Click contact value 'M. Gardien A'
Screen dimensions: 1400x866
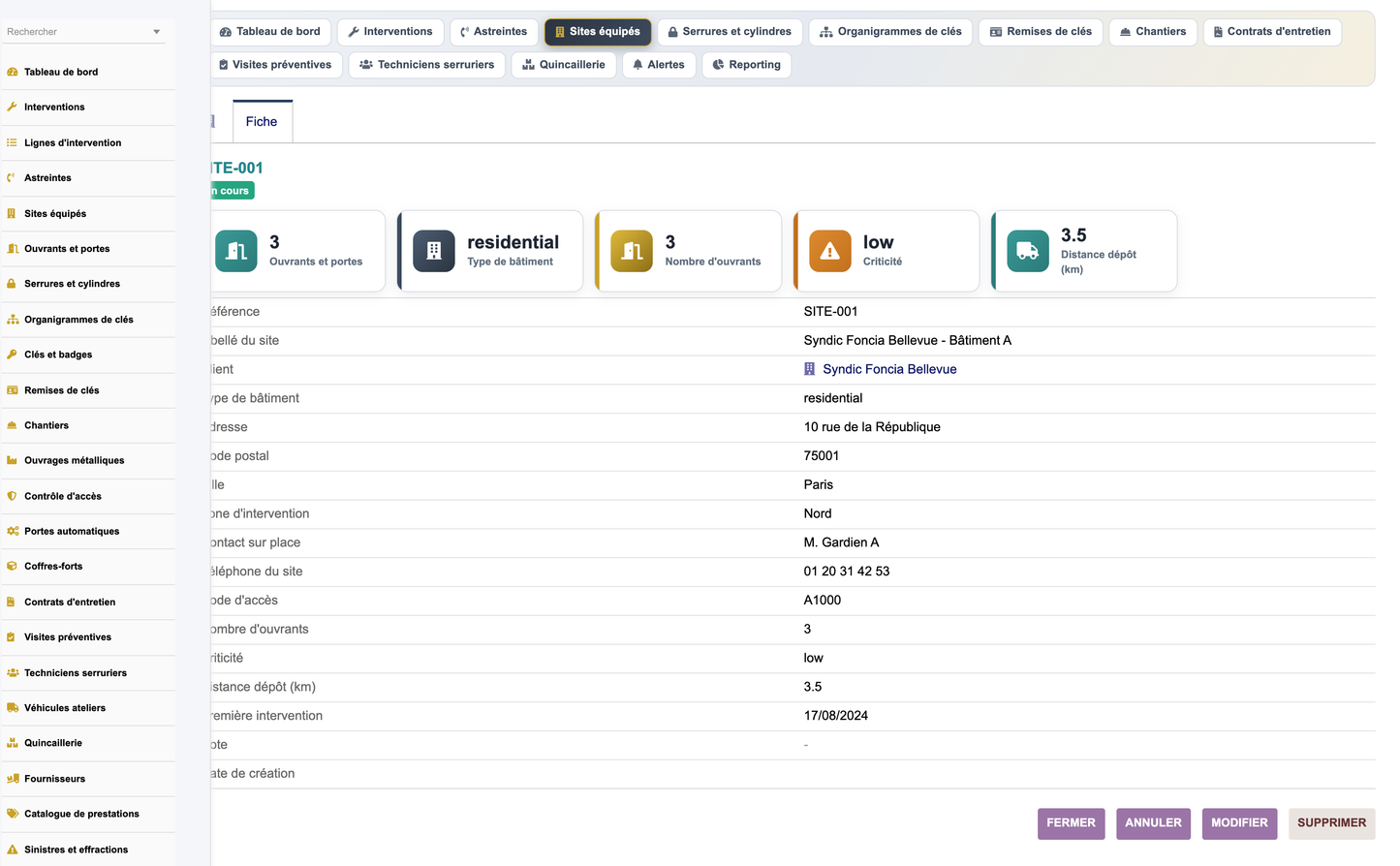pos(842,542)
